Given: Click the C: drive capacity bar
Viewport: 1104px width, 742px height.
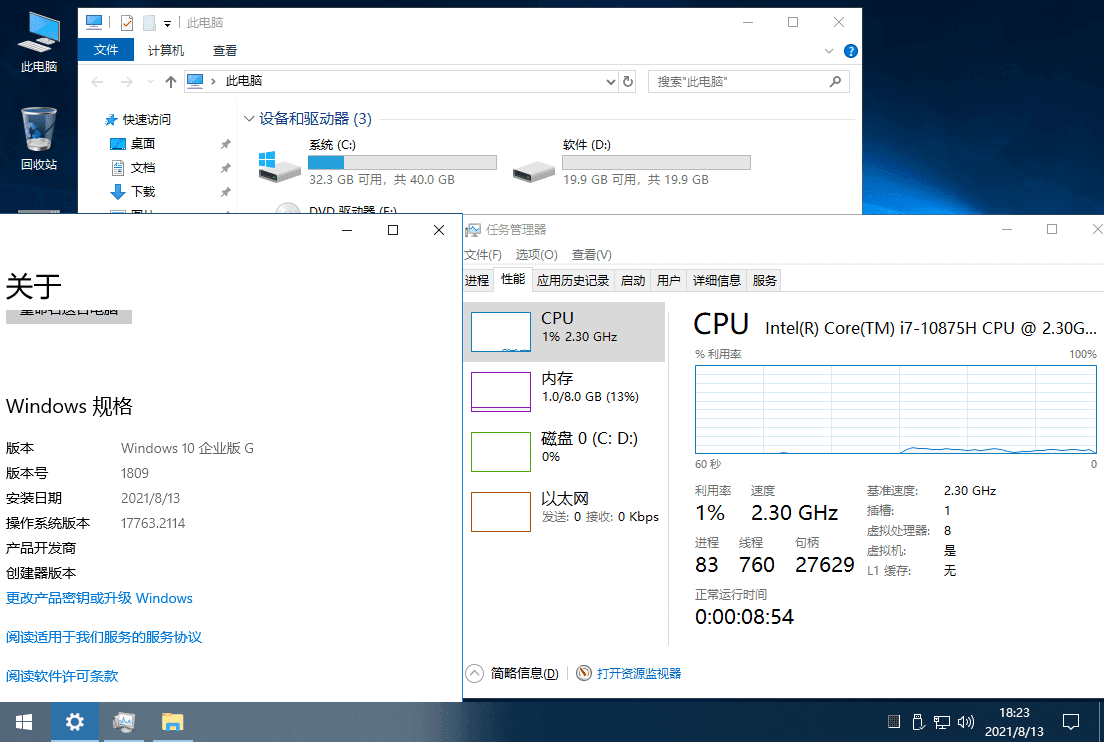Looking at the screenshot, I should pos(402,161).
